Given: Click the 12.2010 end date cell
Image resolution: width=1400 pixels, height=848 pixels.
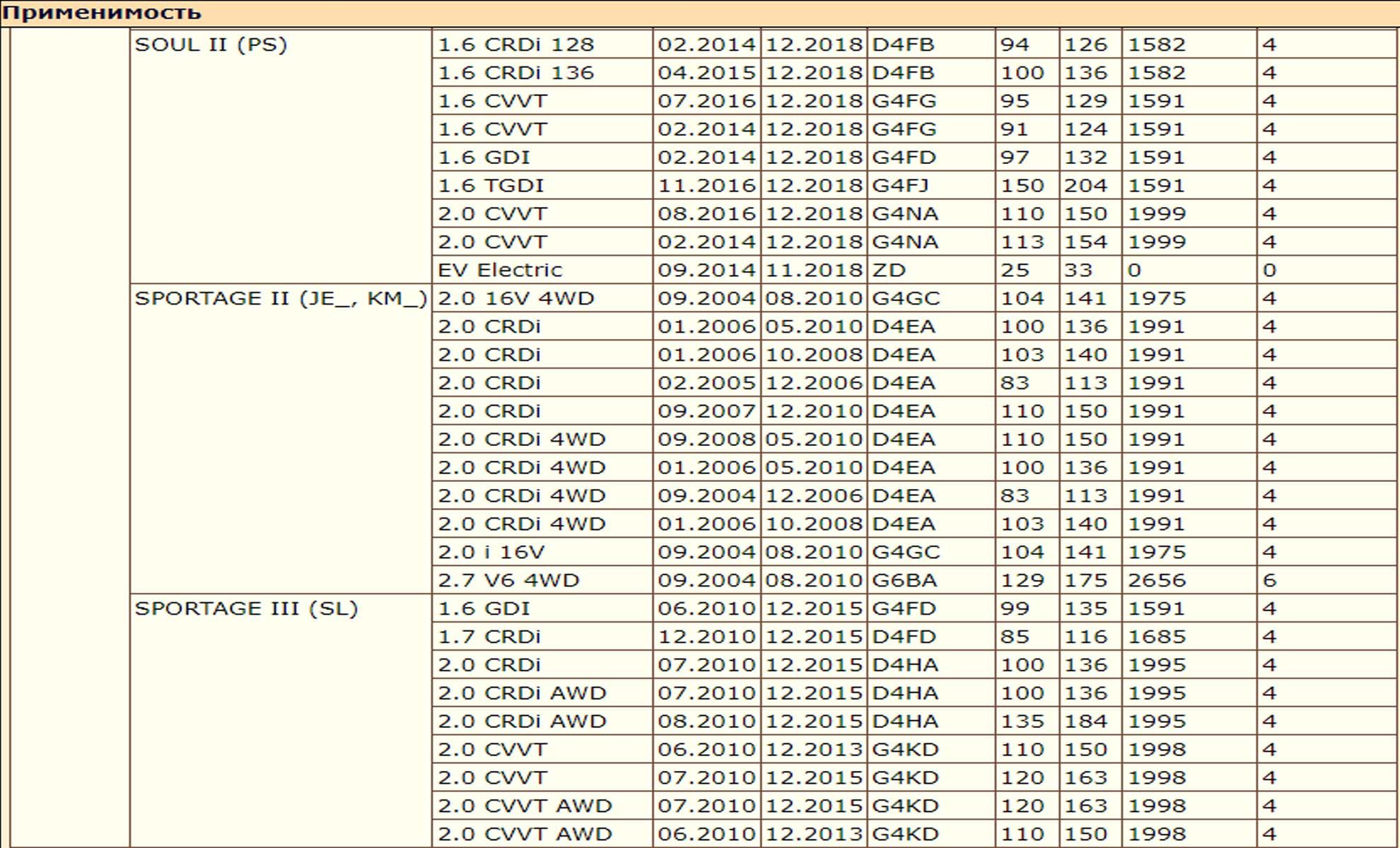Looking at the screenshot, I should 814,411.
